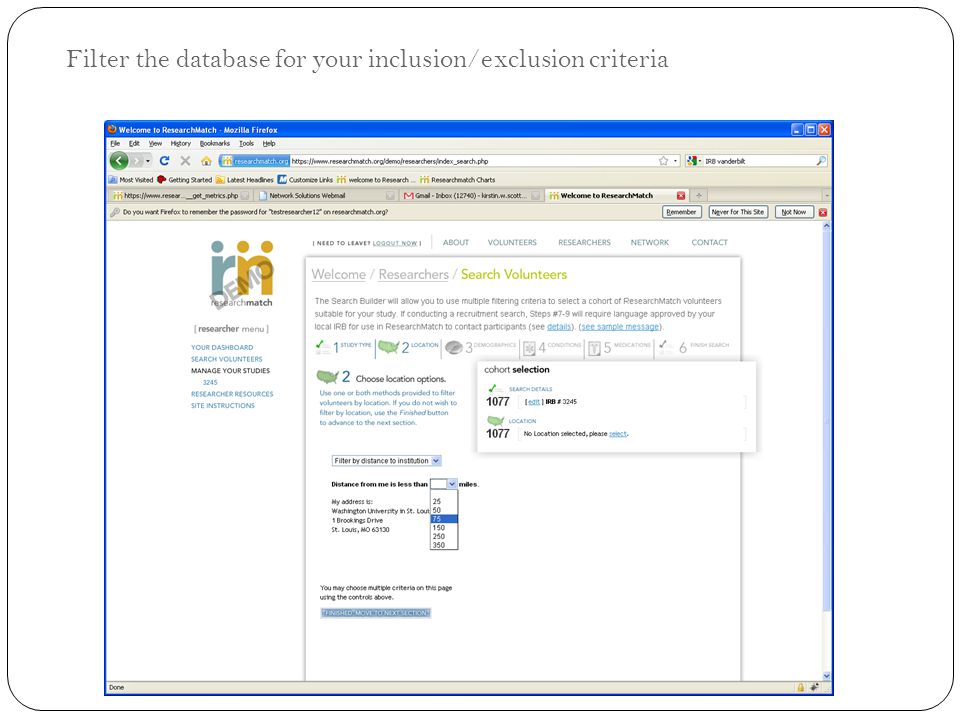
Task: Click the researchmatch.org site identity badge
Action: (x=255, y=161)
